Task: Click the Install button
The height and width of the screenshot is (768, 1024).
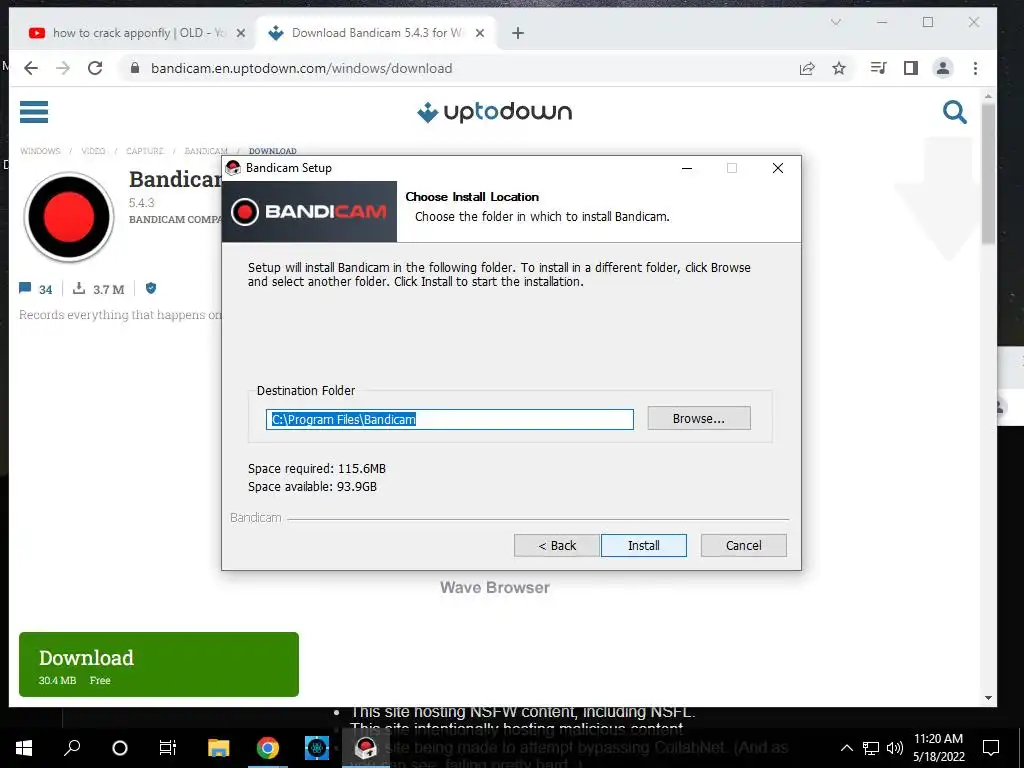Action: [643, 545]
